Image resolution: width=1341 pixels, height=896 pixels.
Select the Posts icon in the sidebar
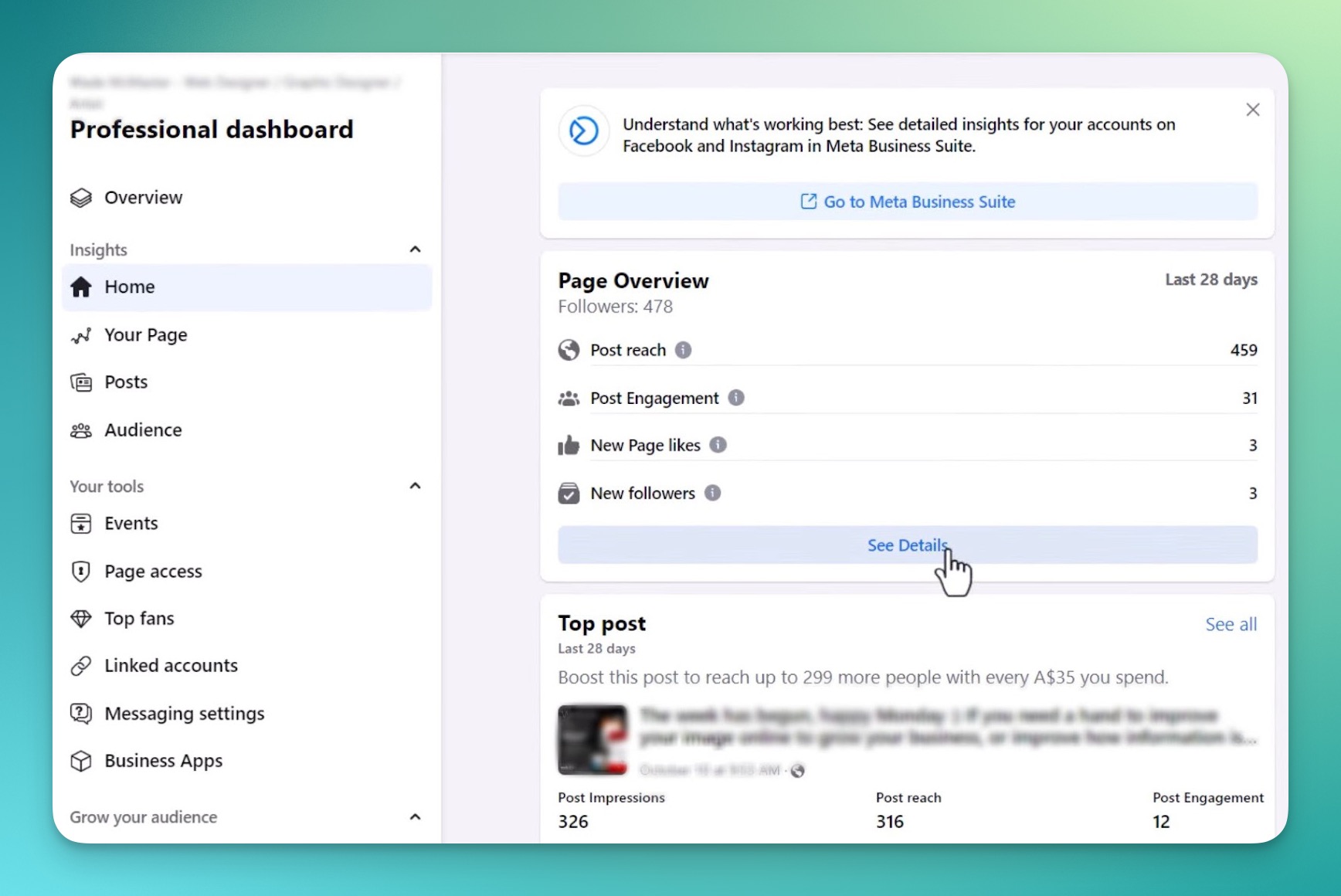click(x=82, y=382)
